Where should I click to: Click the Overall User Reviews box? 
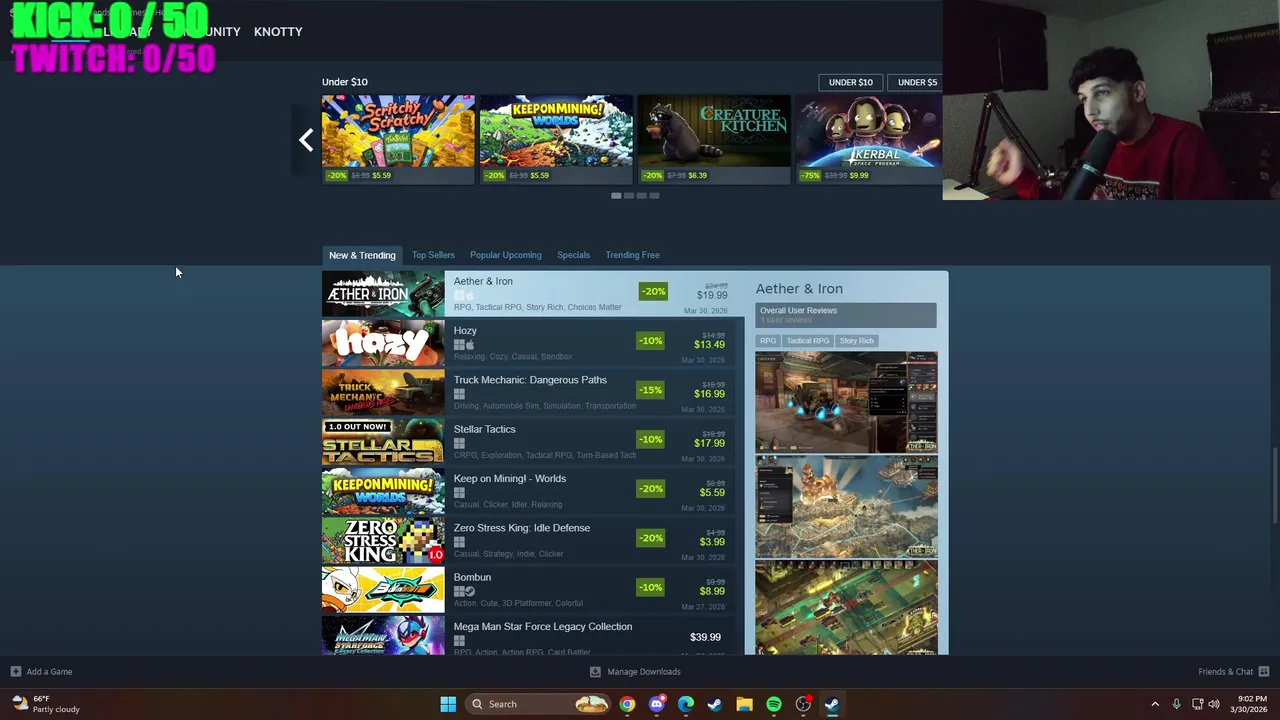coord(846,315)
